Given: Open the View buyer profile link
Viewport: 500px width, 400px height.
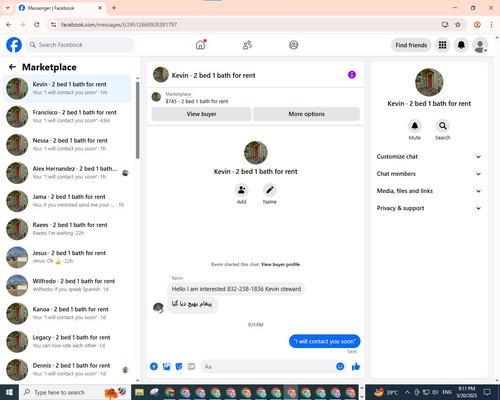Looking at the screenshot, I should [x=280, y=264].
